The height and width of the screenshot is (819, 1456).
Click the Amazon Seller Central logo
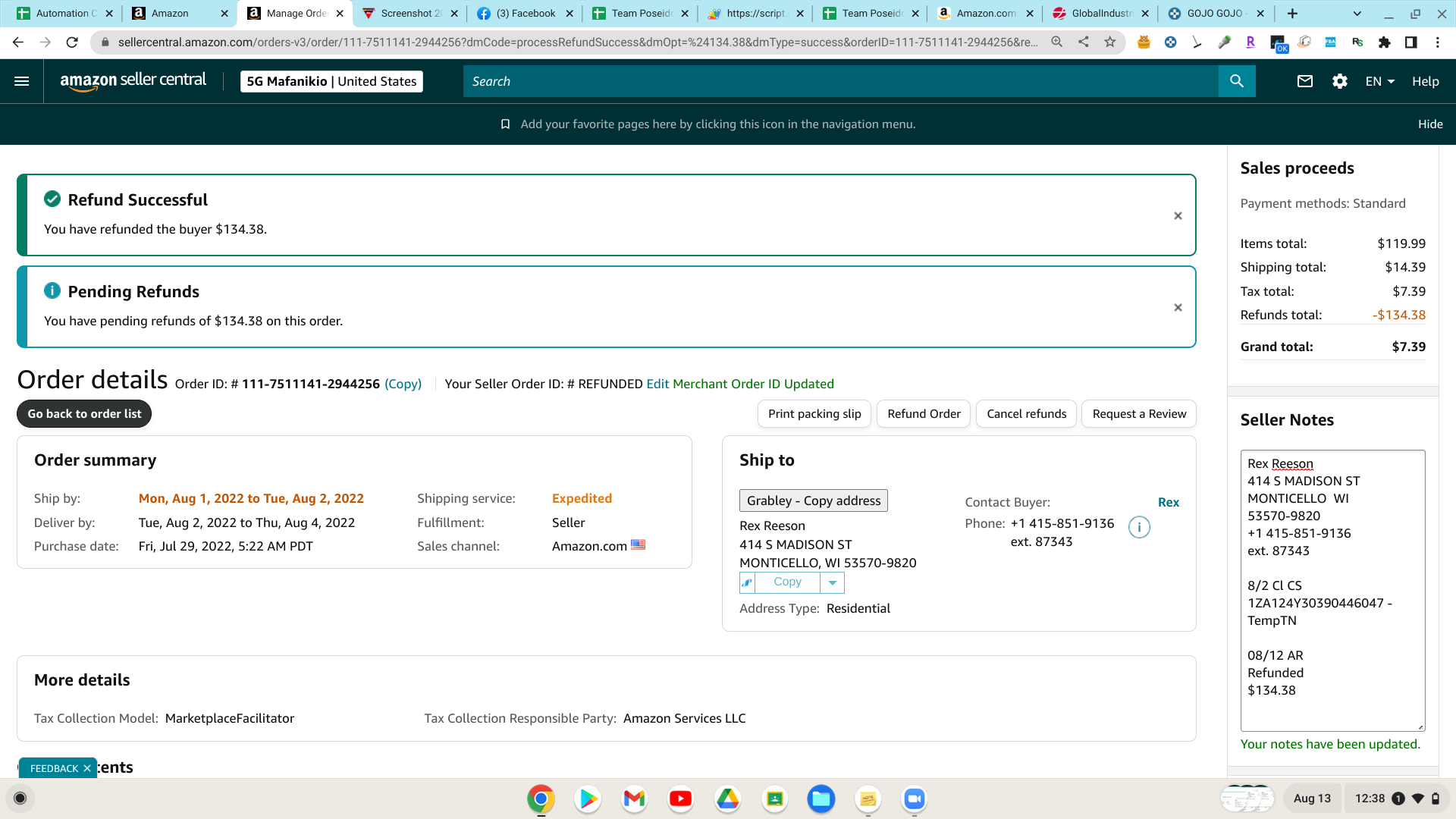[133, 81]
